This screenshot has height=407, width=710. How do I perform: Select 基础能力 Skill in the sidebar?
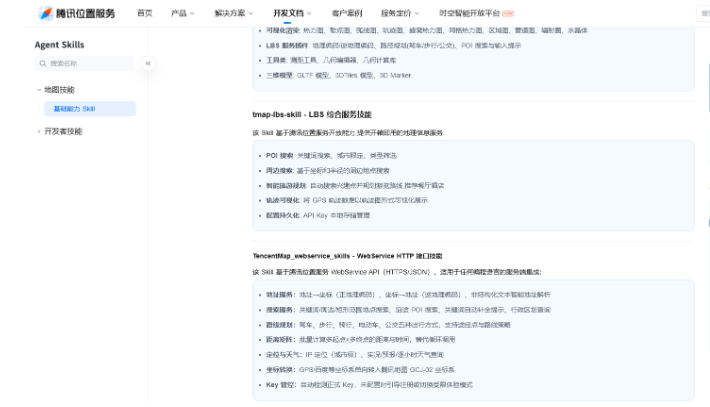pos(90,109)
